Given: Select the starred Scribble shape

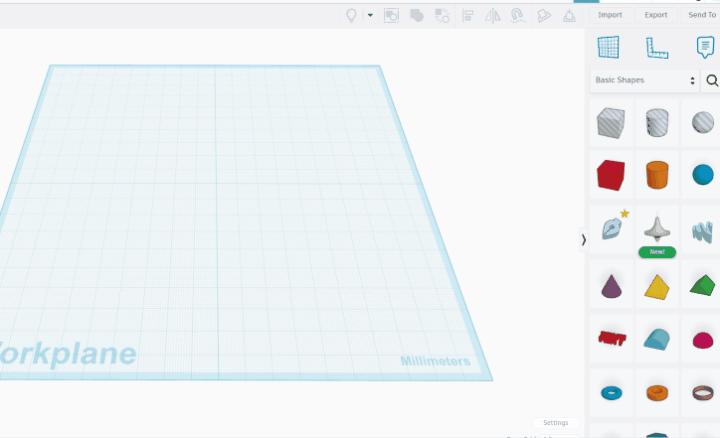Looking at the screenshot, I should point(612,227).
